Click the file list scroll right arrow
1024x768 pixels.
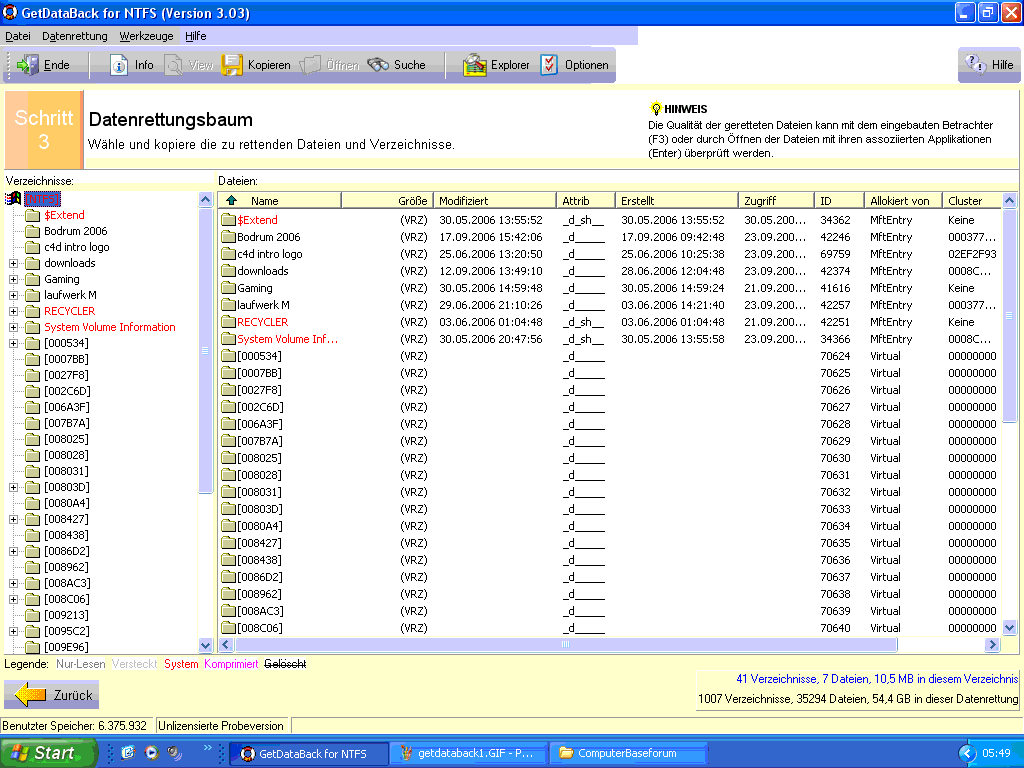pos(992,645)
